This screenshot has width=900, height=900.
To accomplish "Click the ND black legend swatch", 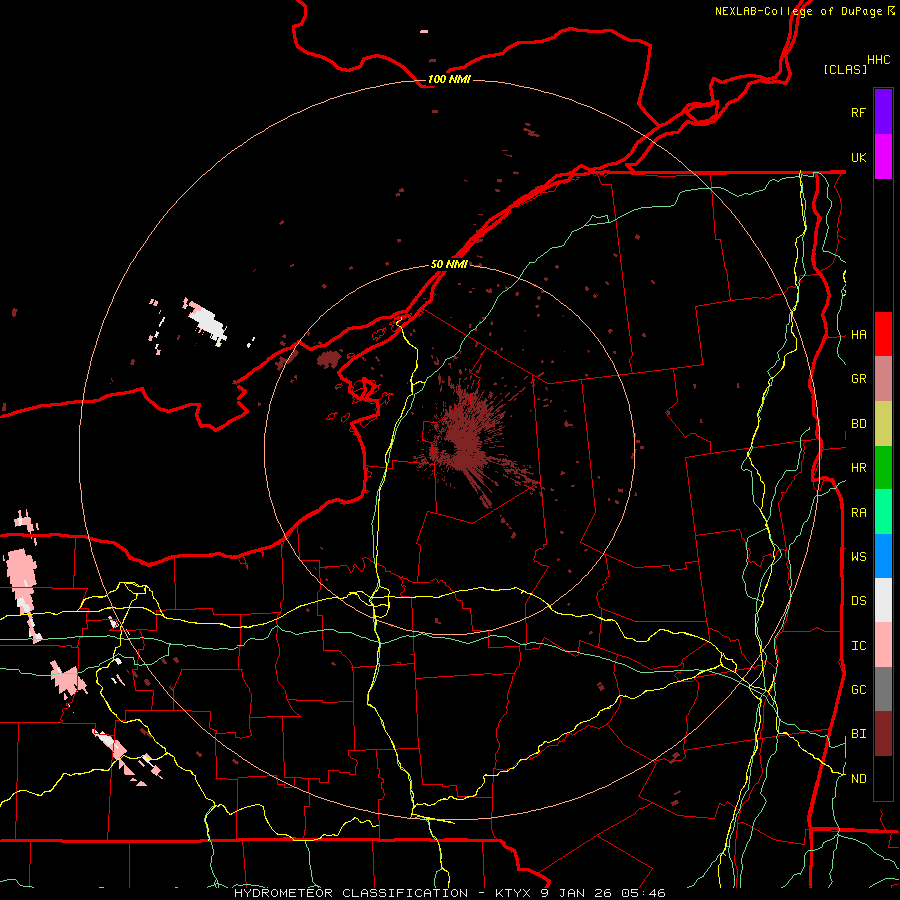I will [x=883, y=778].
